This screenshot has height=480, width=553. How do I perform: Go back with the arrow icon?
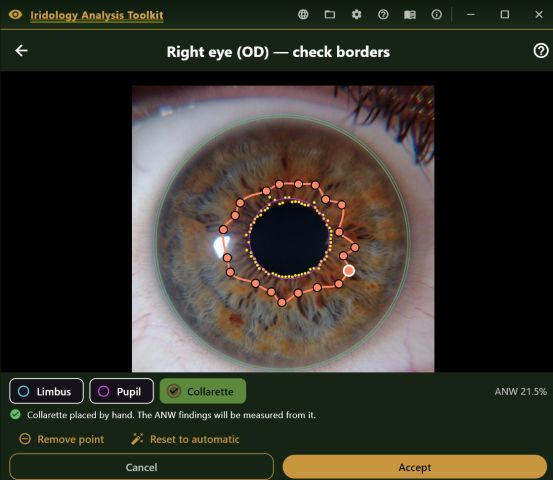tap(21, 50)
